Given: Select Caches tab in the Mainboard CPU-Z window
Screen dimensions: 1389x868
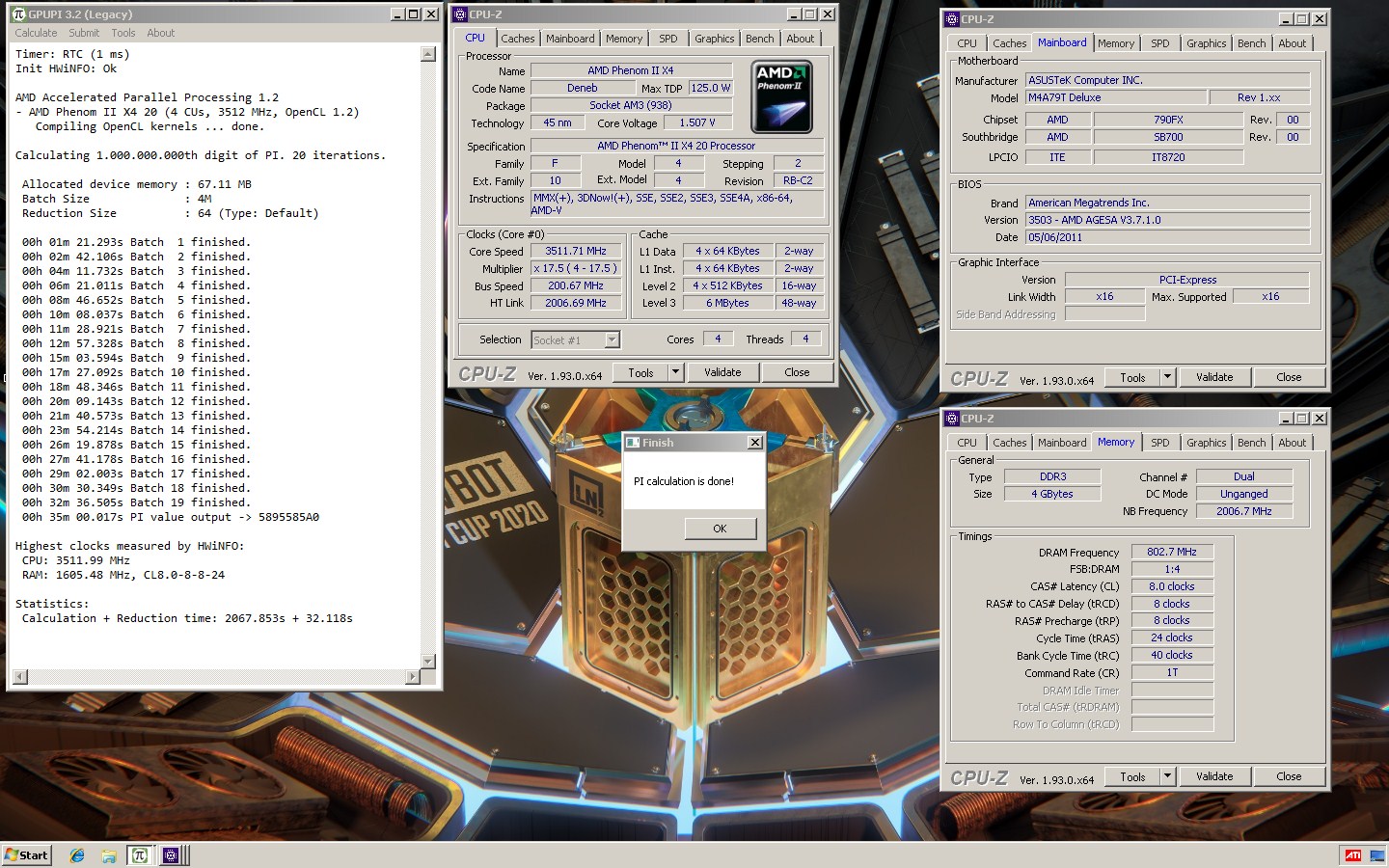Looking at the screenshot, I should (x=1009, y=43).
